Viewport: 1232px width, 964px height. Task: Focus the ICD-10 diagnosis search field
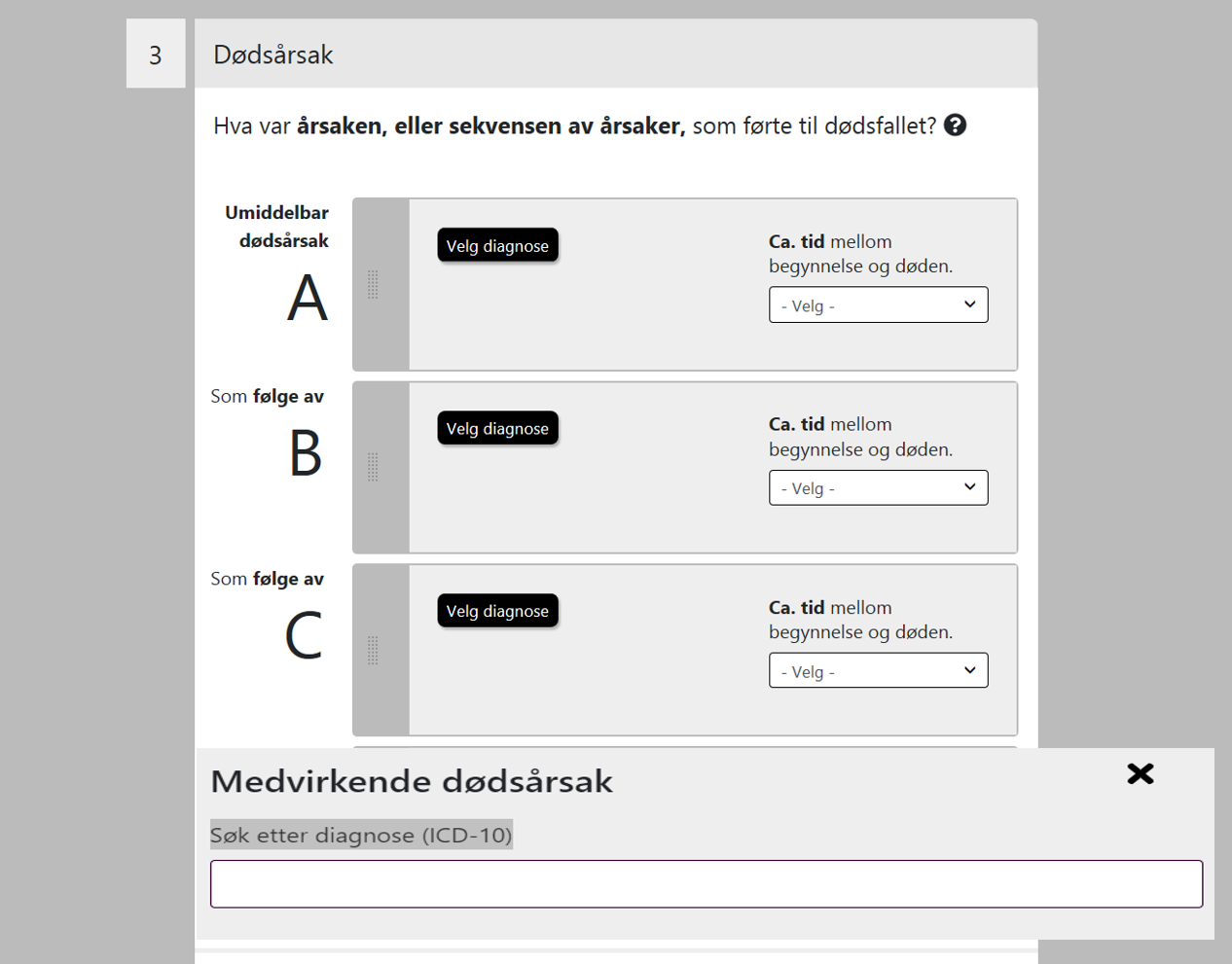[x=706, y=883]
